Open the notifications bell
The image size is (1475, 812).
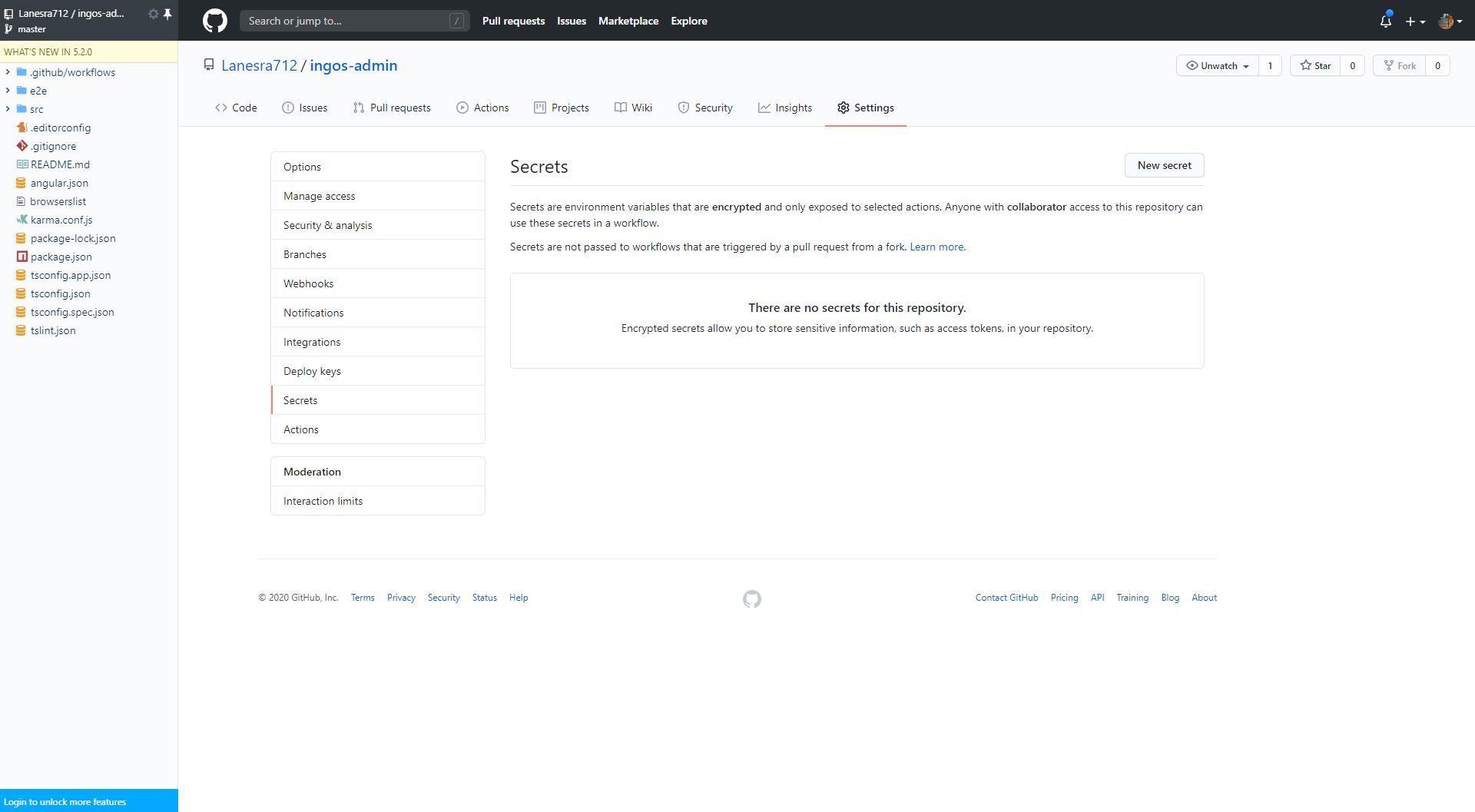click(1385, 21)
